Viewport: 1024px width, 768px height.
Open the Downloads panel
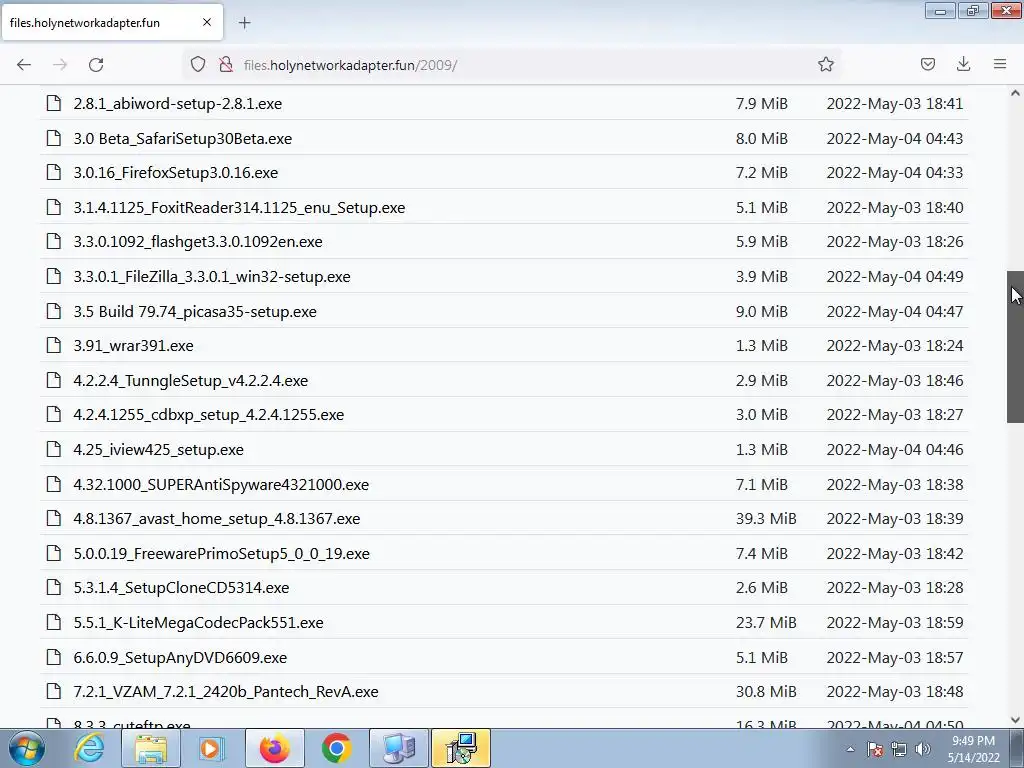963,64
